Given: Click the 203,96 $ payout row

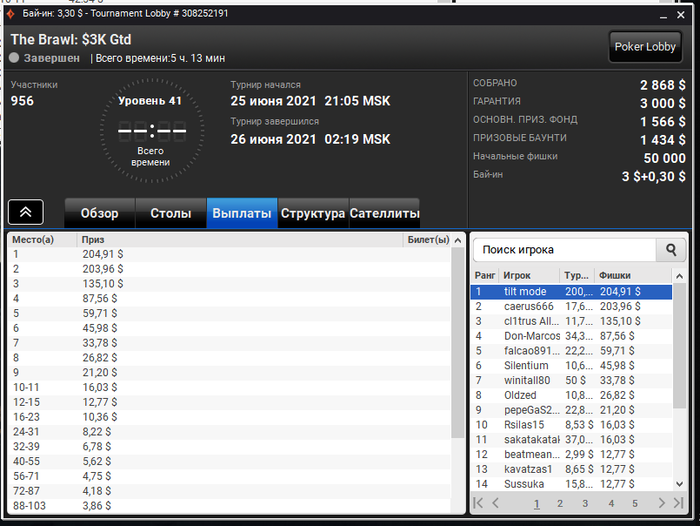Looking at the screenshot, I should coord(229,269).
